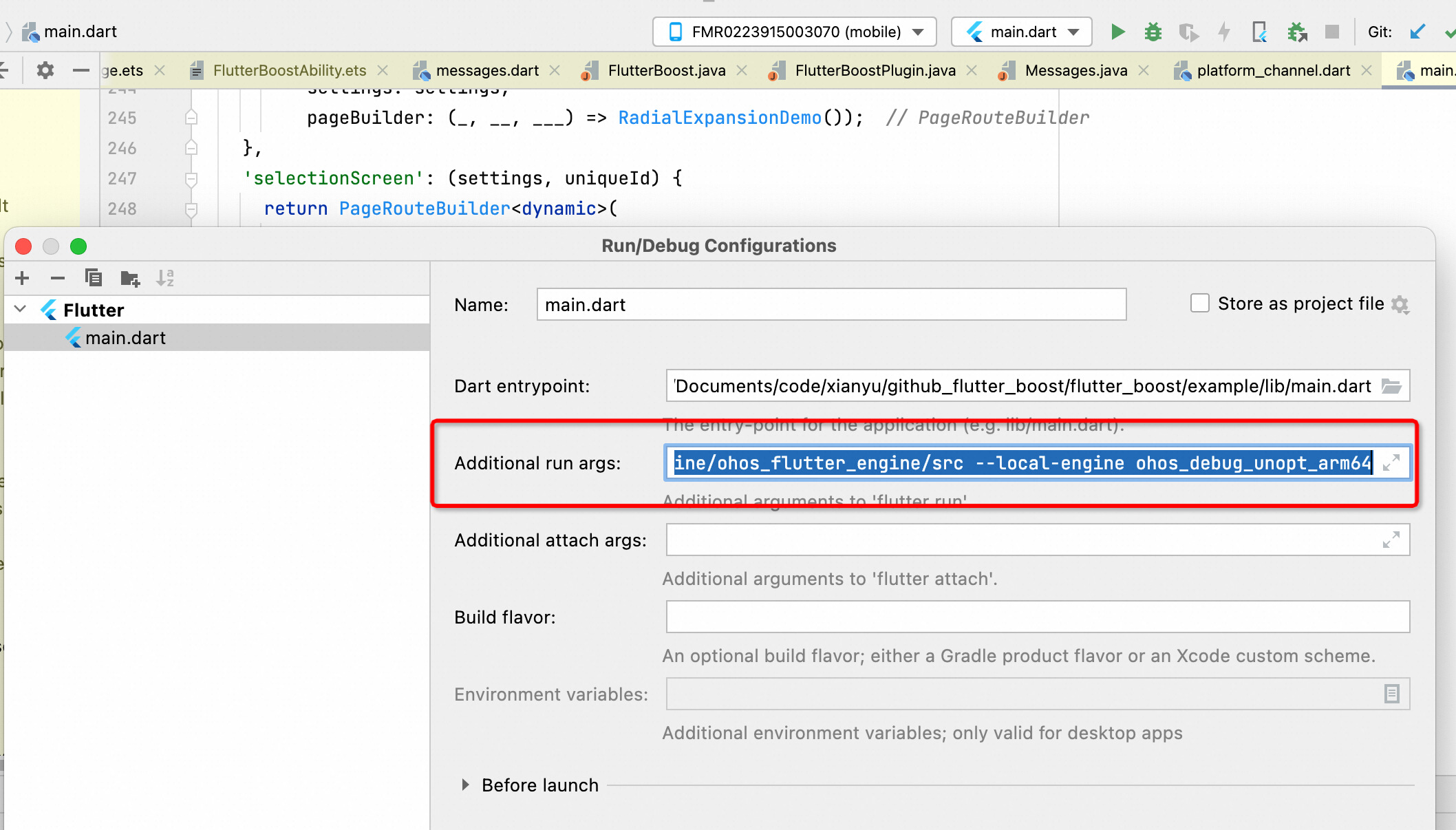Open the device selector dropdown

coord(795,32)
